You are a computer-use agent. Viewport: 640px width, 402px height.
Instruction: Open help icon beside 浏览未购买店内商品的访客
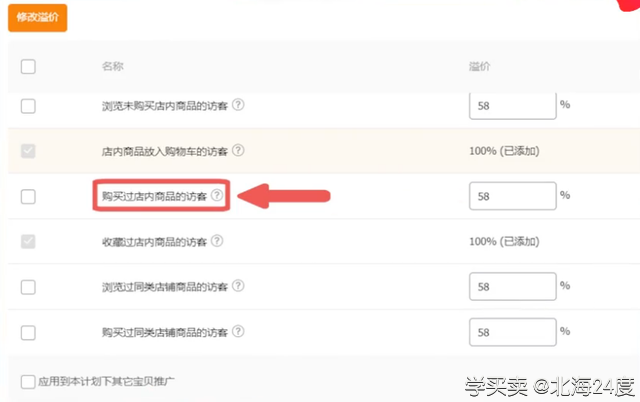238,105
